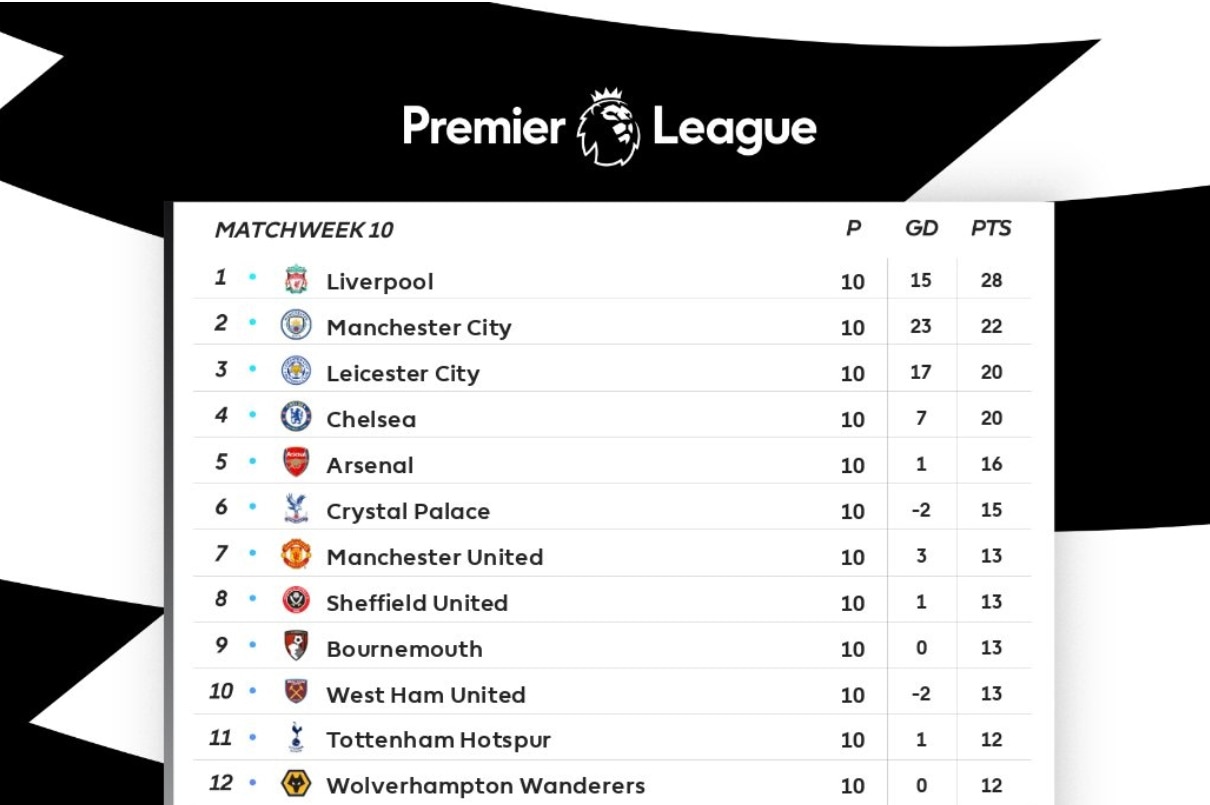This screenshot has height=805, width=1210.
Task: Click the Manchester City club badge
Action: pyautogui.click(x=296, y=326)
